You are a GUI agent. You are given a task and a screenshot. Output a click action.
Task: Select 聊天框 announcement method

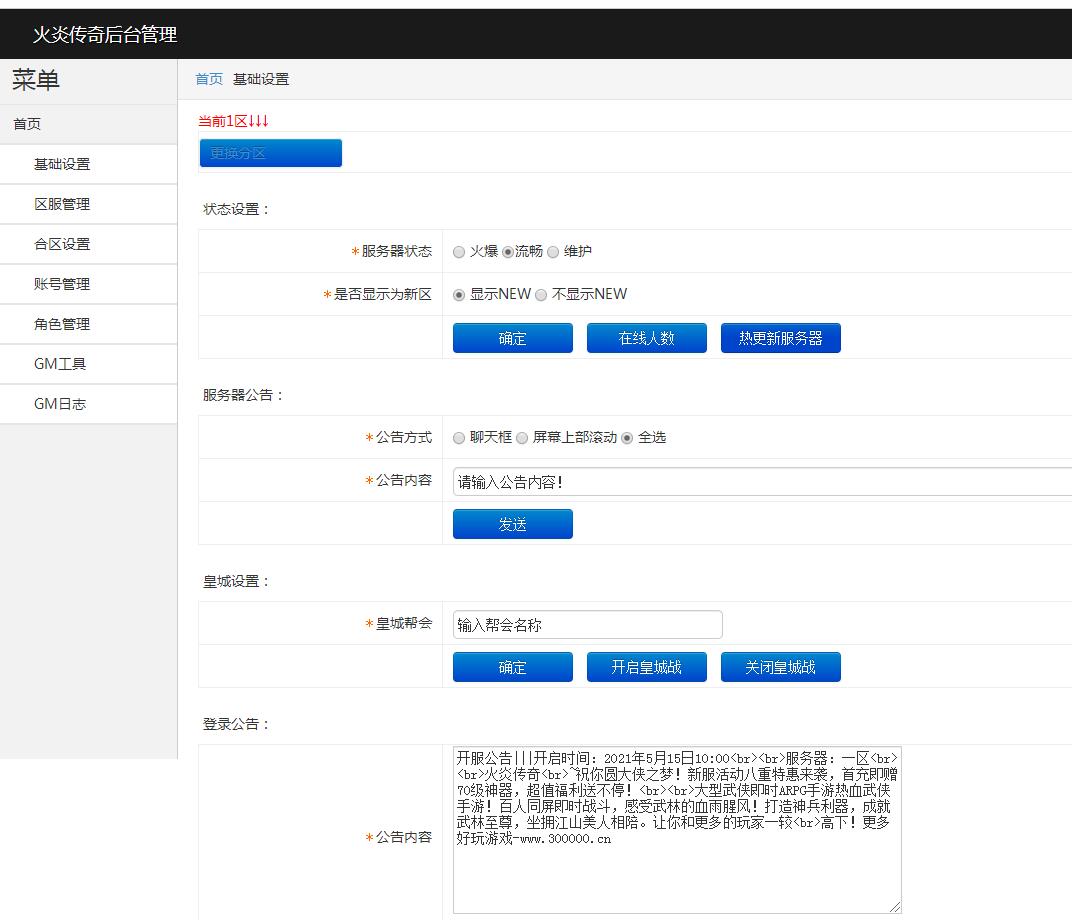[459, 438]
